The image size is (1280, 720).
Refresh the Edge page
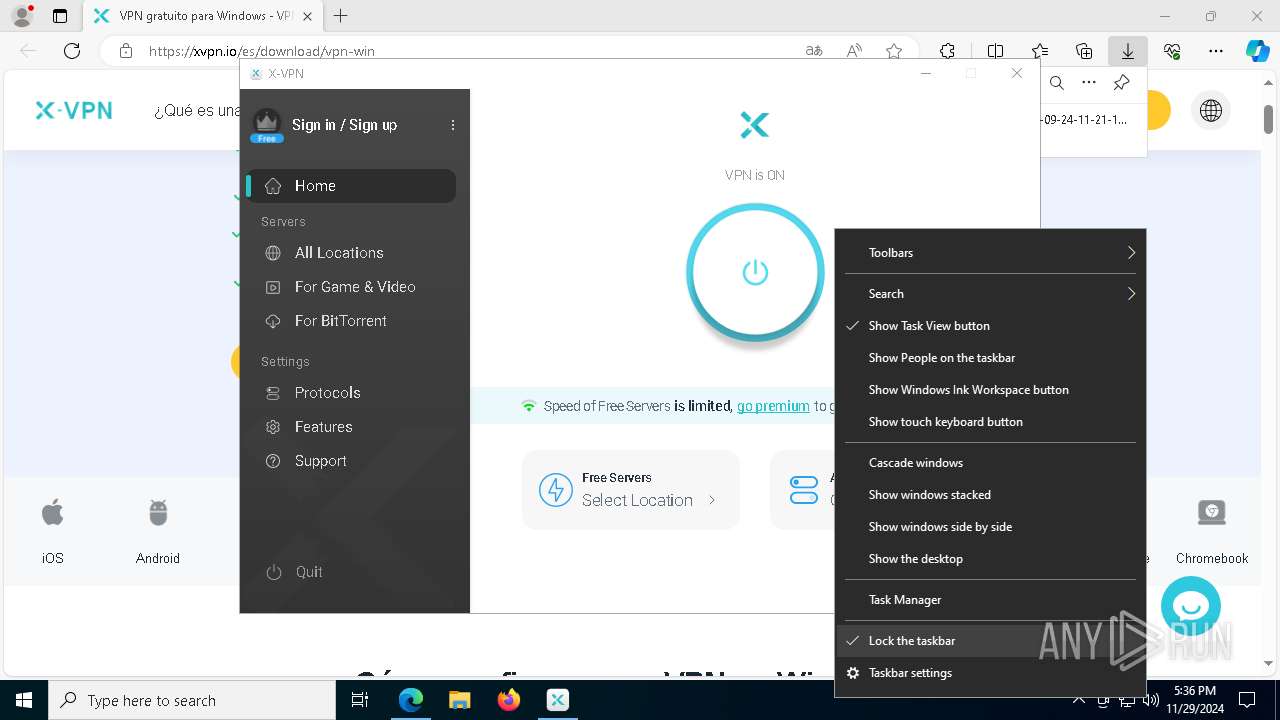(72, 51)
